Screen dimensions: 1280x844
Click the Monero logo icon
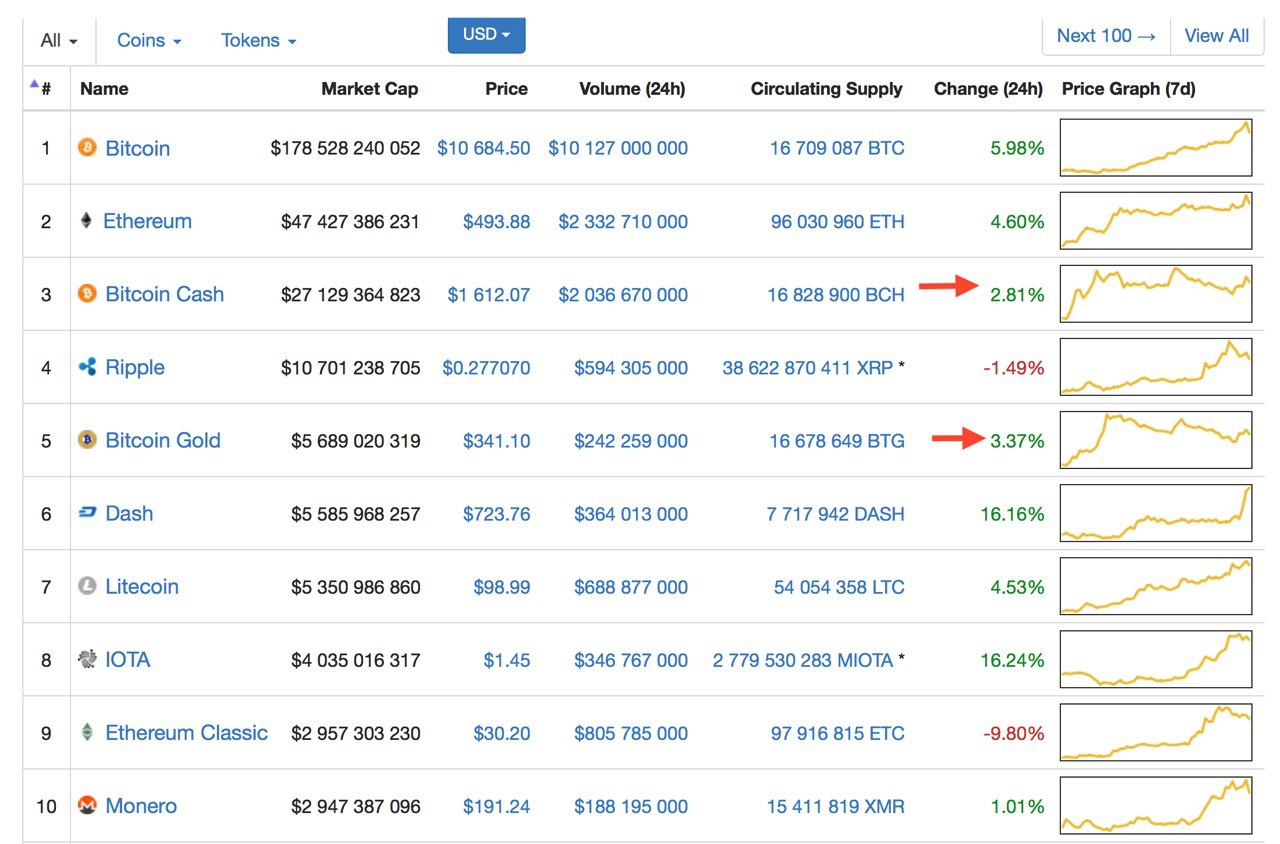(x=88, y=805)
